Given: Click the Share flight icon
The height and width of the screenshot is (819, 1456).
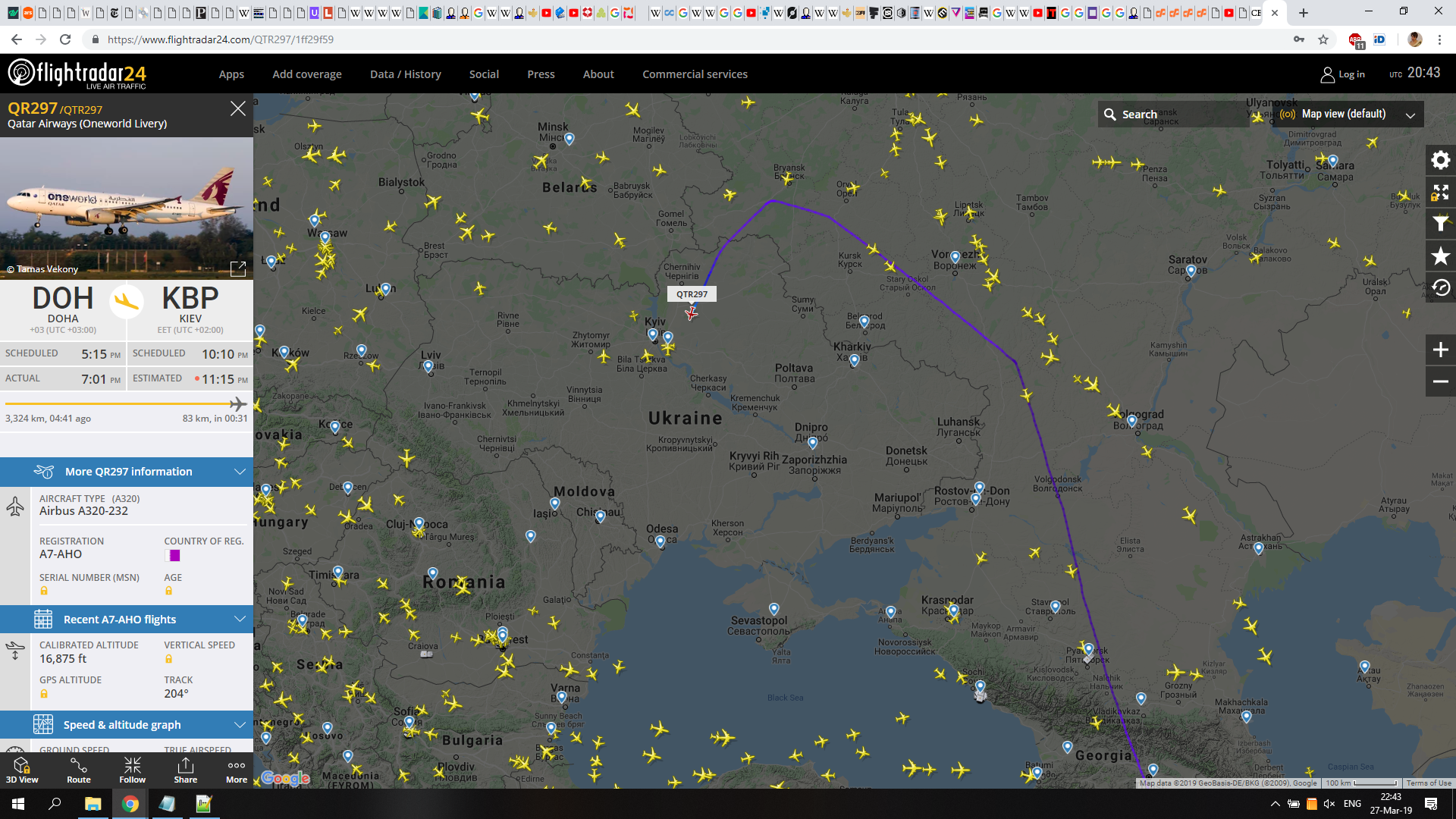Looking at the screenshot, I should [185, 769].
